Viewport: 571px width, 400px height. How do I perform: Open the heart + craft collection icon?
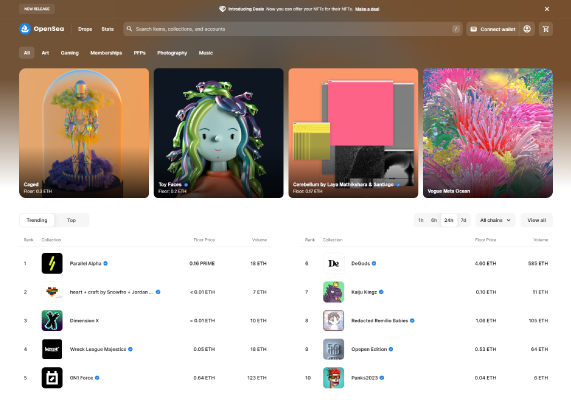coord(52,292)
